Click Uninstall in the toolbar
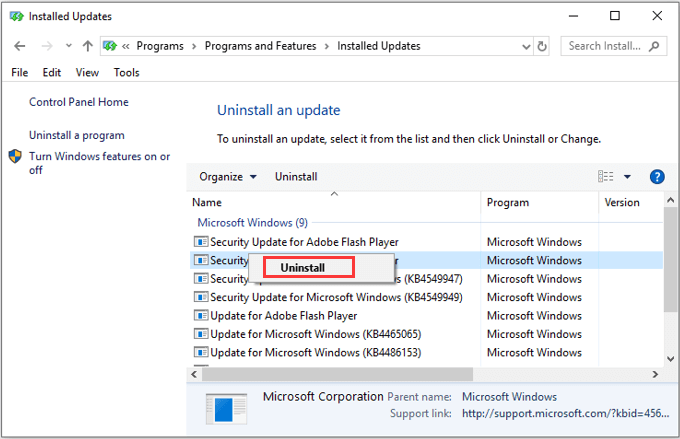This screenshot has width=680, height=439. (x=296, y=177)
